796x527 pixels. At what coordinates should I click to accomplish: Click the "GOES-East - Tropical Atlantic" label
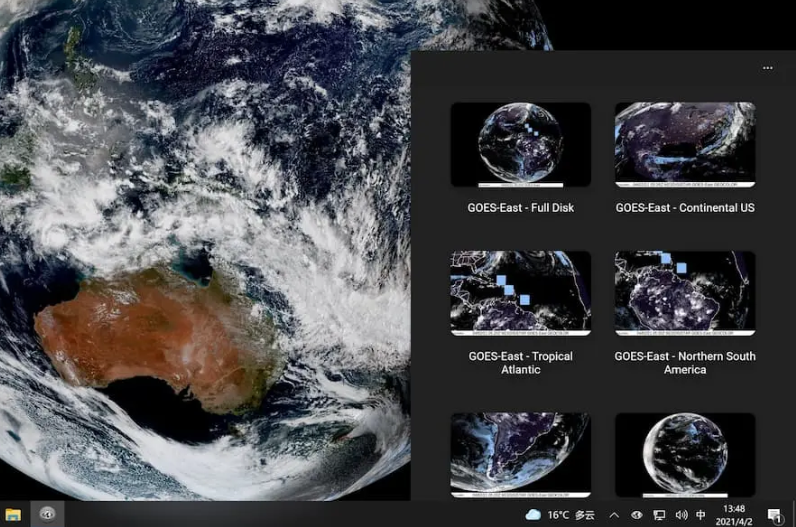(x=520, y=363)
